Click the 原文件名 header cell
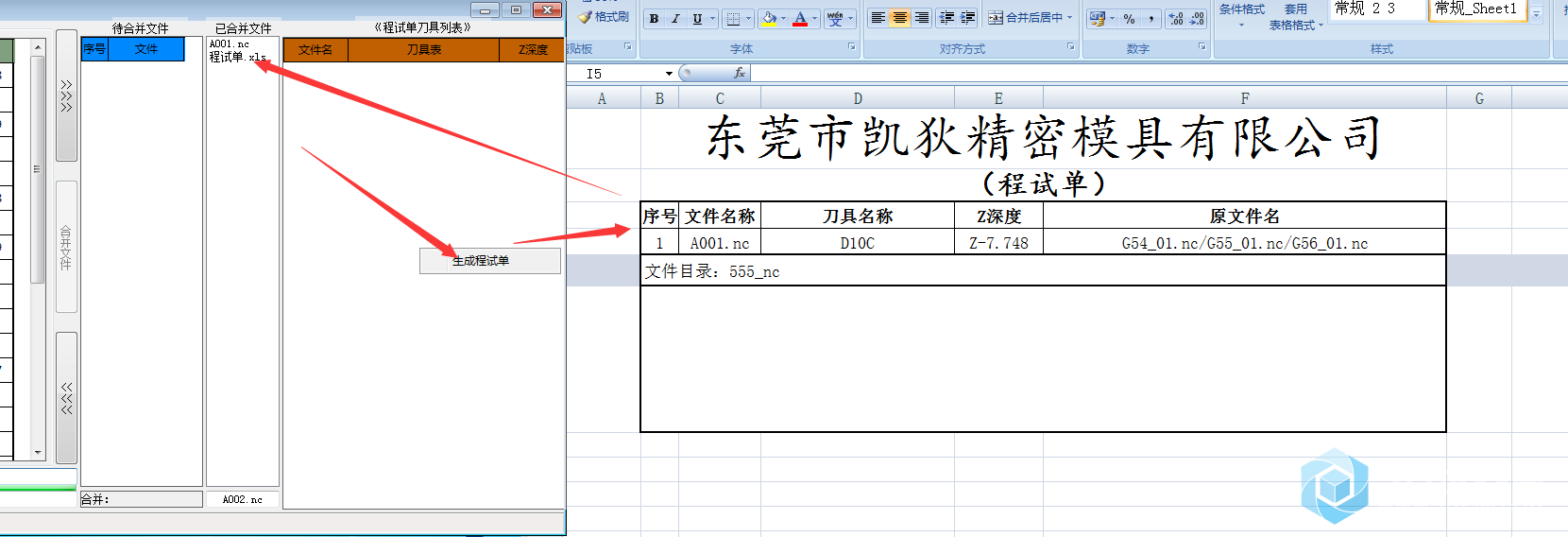 coord(1245,217)
